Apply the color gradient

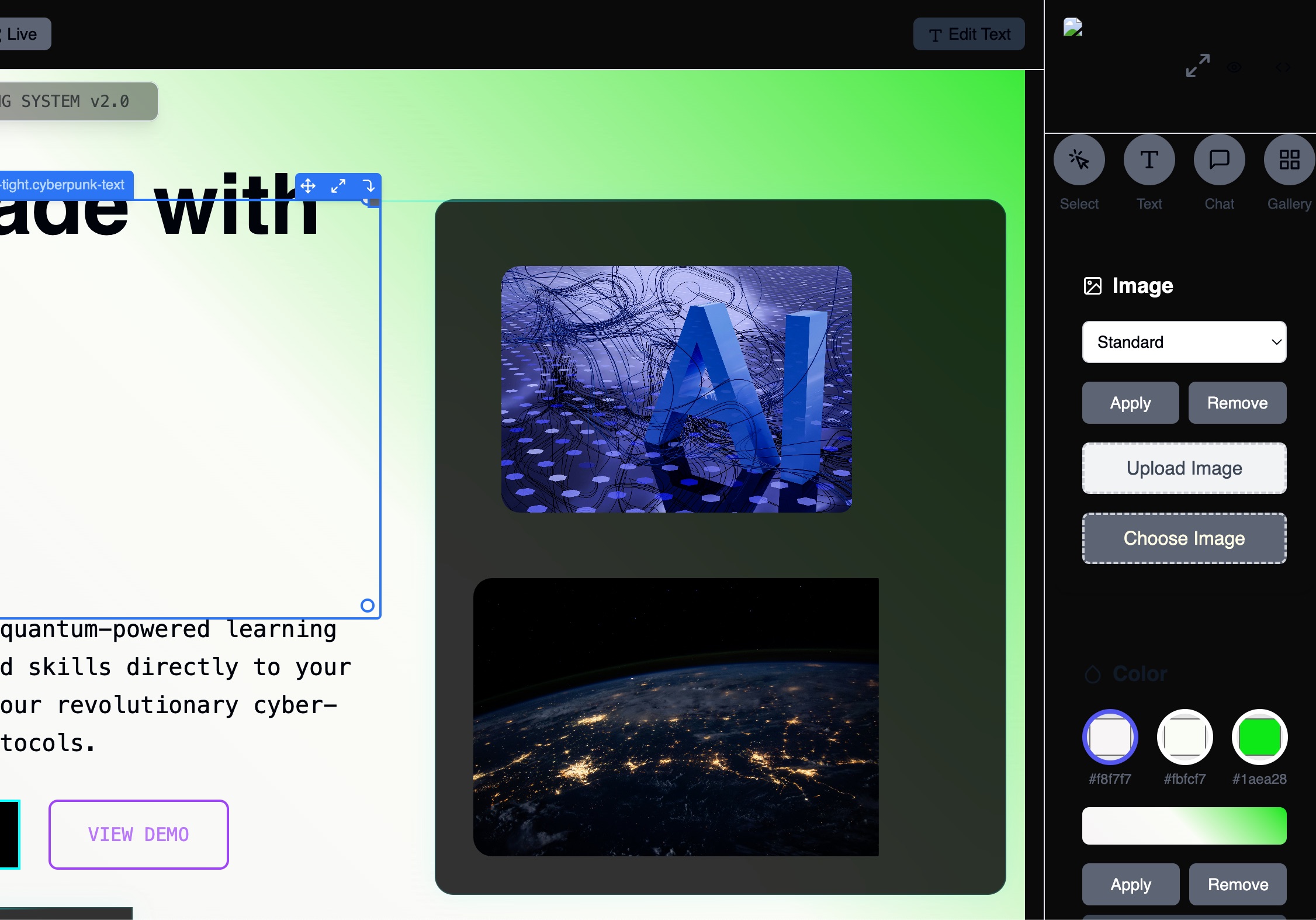coord(1131,884)
